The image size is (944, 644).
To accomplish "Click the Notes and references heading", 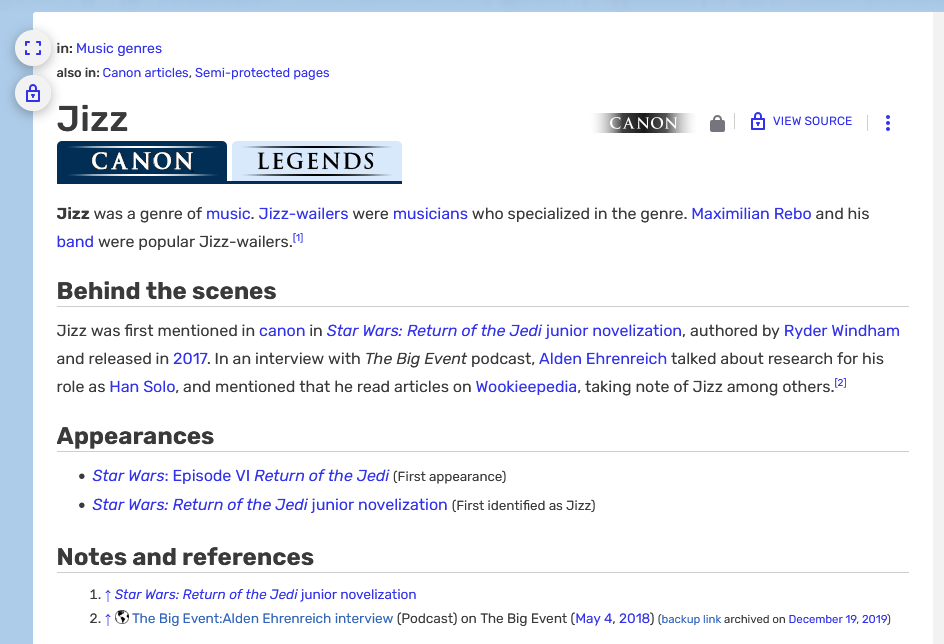I will [185, 557].
